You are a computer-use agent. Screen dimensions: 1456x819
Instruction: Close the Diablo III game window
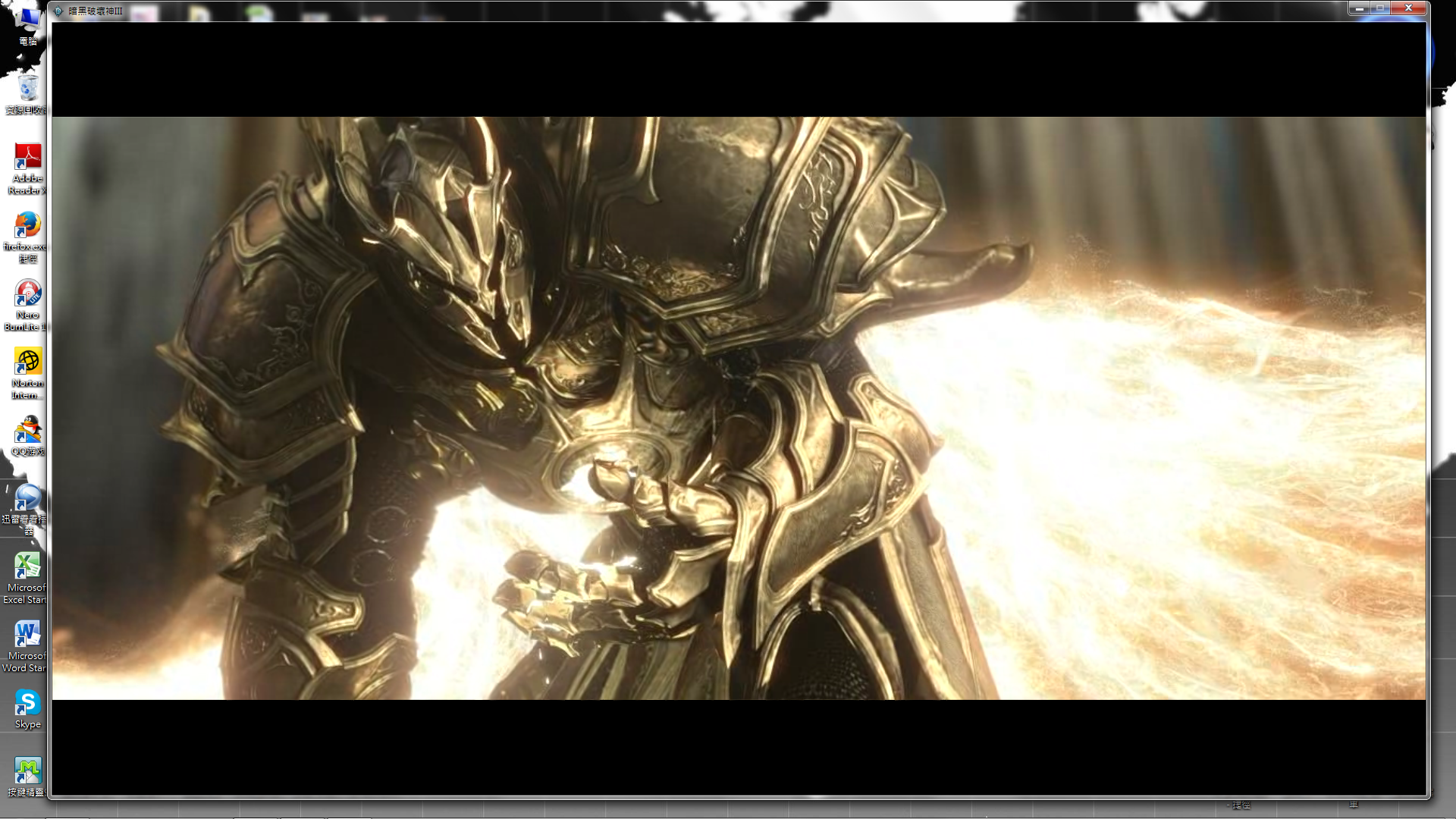(1409, 8)
